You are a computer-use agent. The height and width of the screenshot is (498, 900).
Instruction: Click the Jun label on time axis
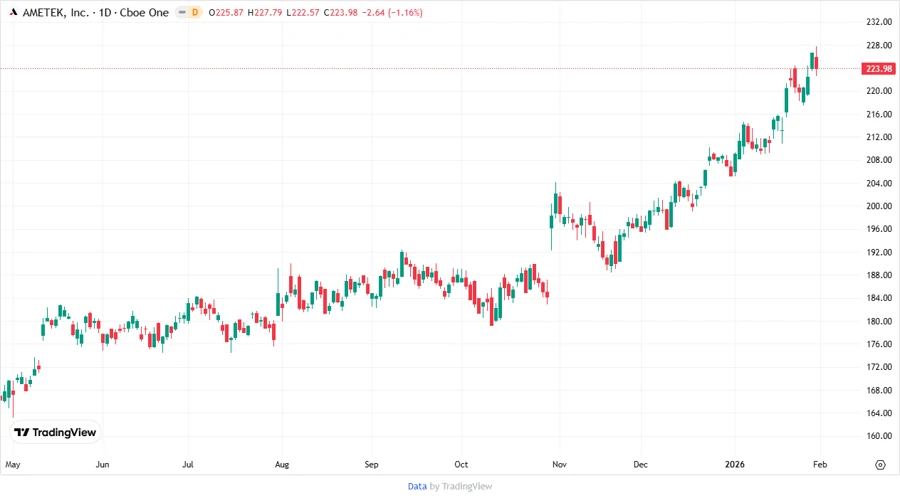coord(102,465)
